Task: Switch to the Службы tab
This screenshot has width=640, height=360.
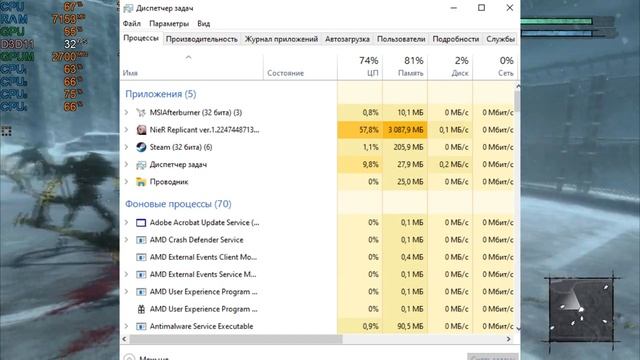Action: pyautogui.click(x=500, y=39)
